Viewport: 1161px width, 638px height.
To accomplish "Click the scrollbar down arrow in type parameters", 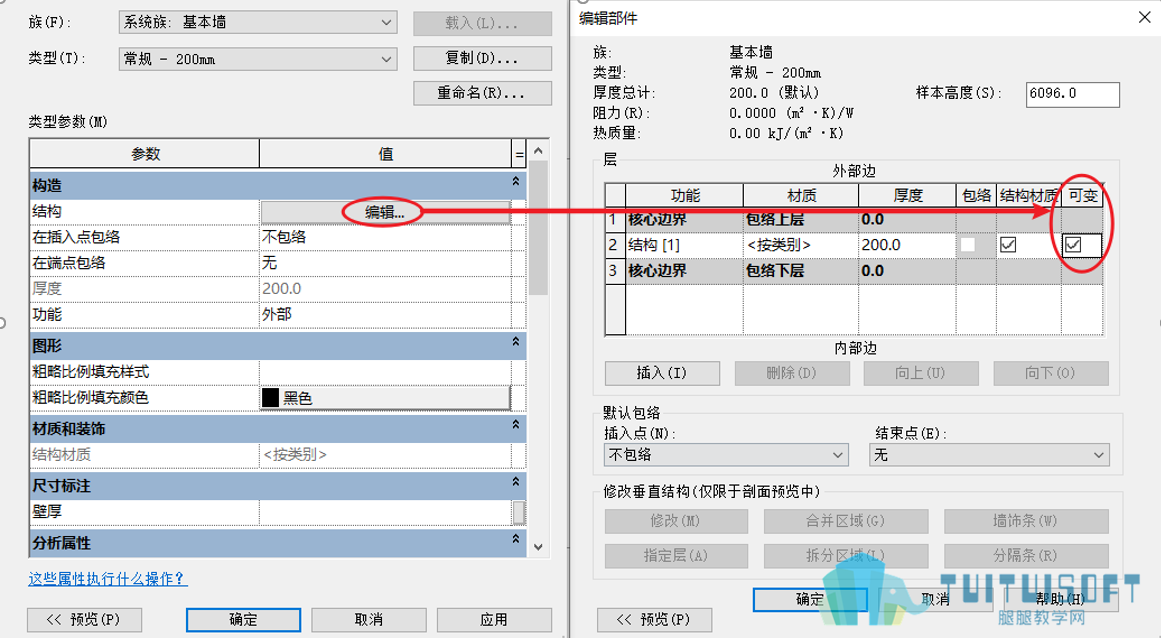I will coord(538,547).
